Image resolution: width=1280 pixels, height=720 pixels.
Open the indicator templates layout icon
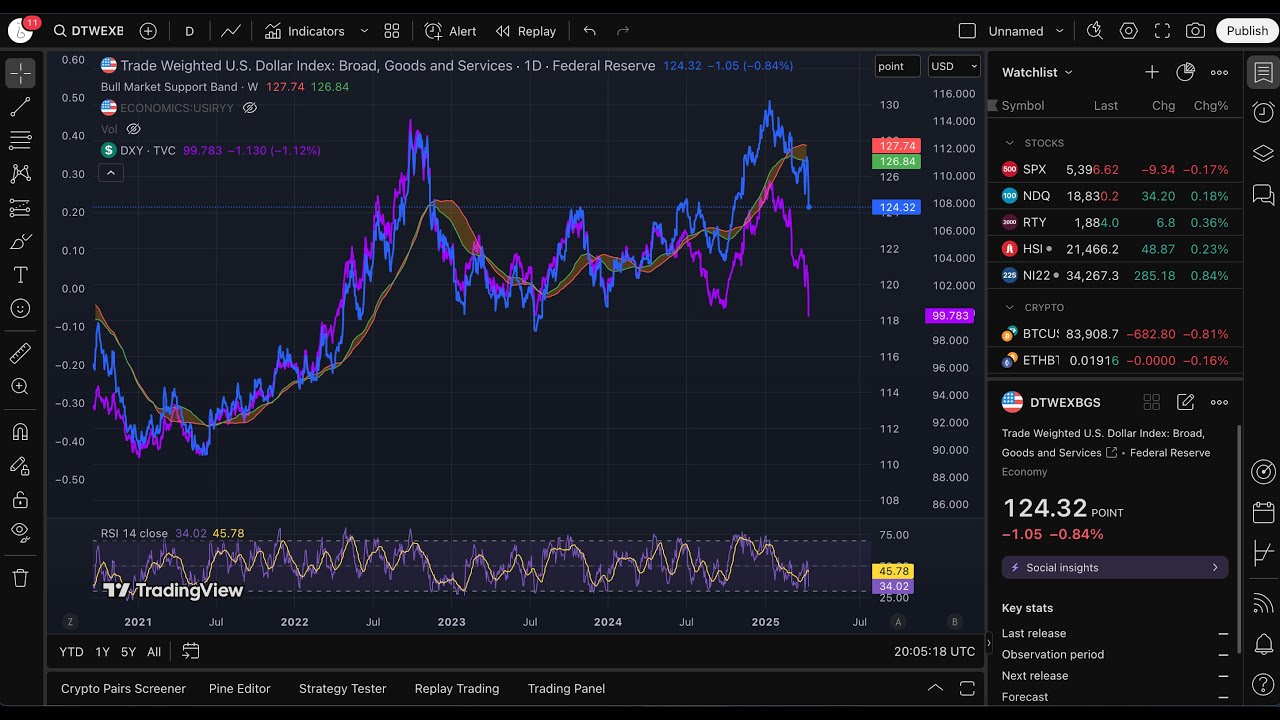pyautogui.click(x=392, y=31)
